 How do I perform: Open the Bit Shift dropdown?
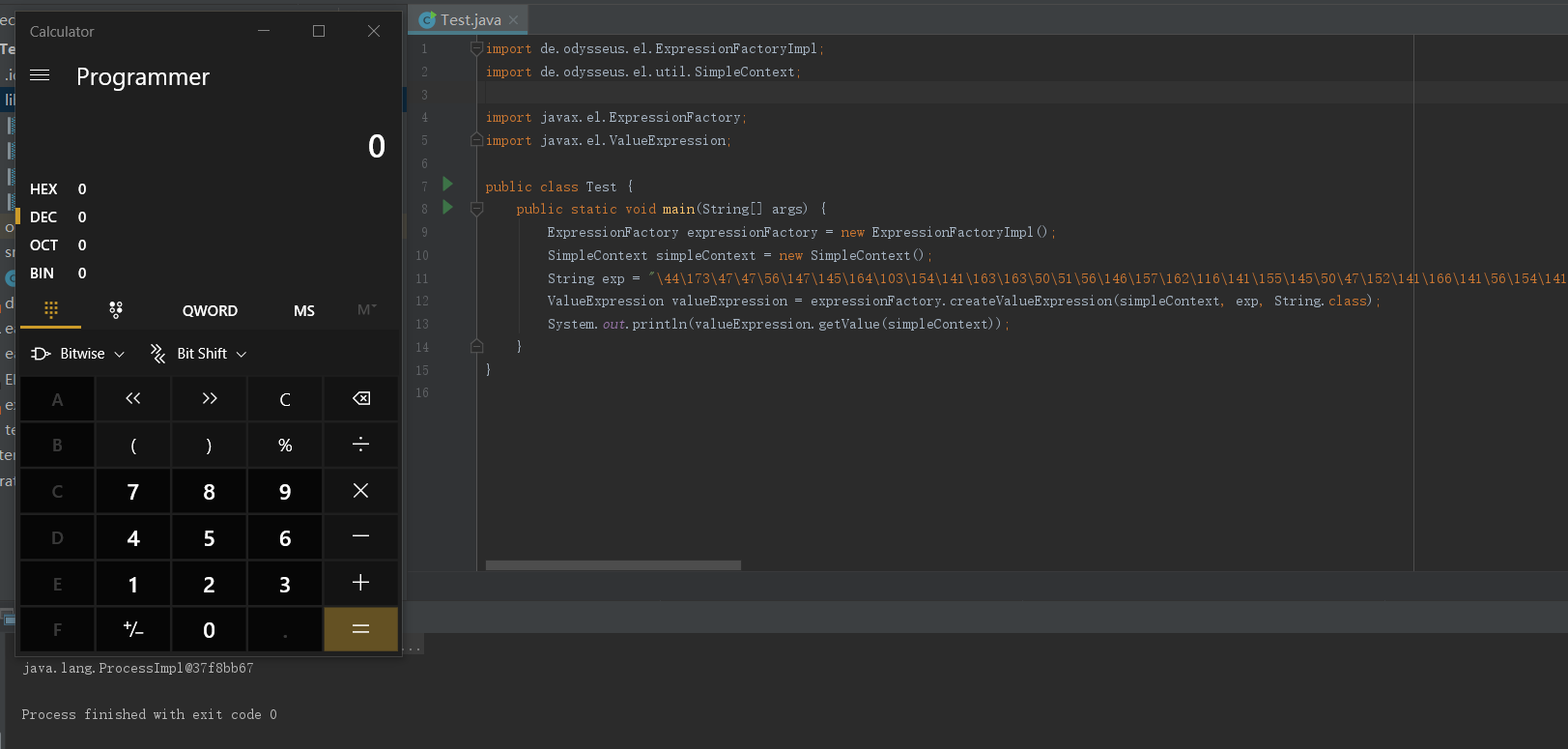pos(199,354)
